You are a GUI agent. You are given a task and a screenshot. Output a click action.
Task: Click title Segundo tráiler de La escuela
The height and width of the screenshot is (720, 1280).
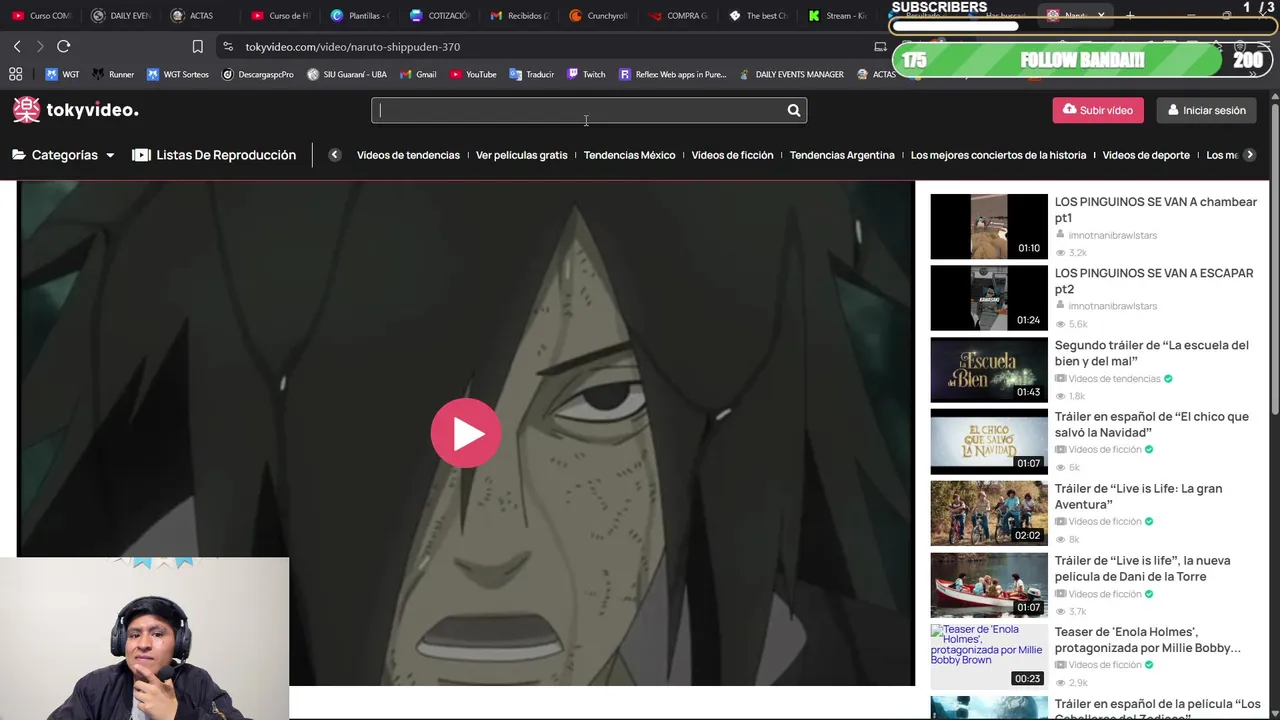(1152, 353)
